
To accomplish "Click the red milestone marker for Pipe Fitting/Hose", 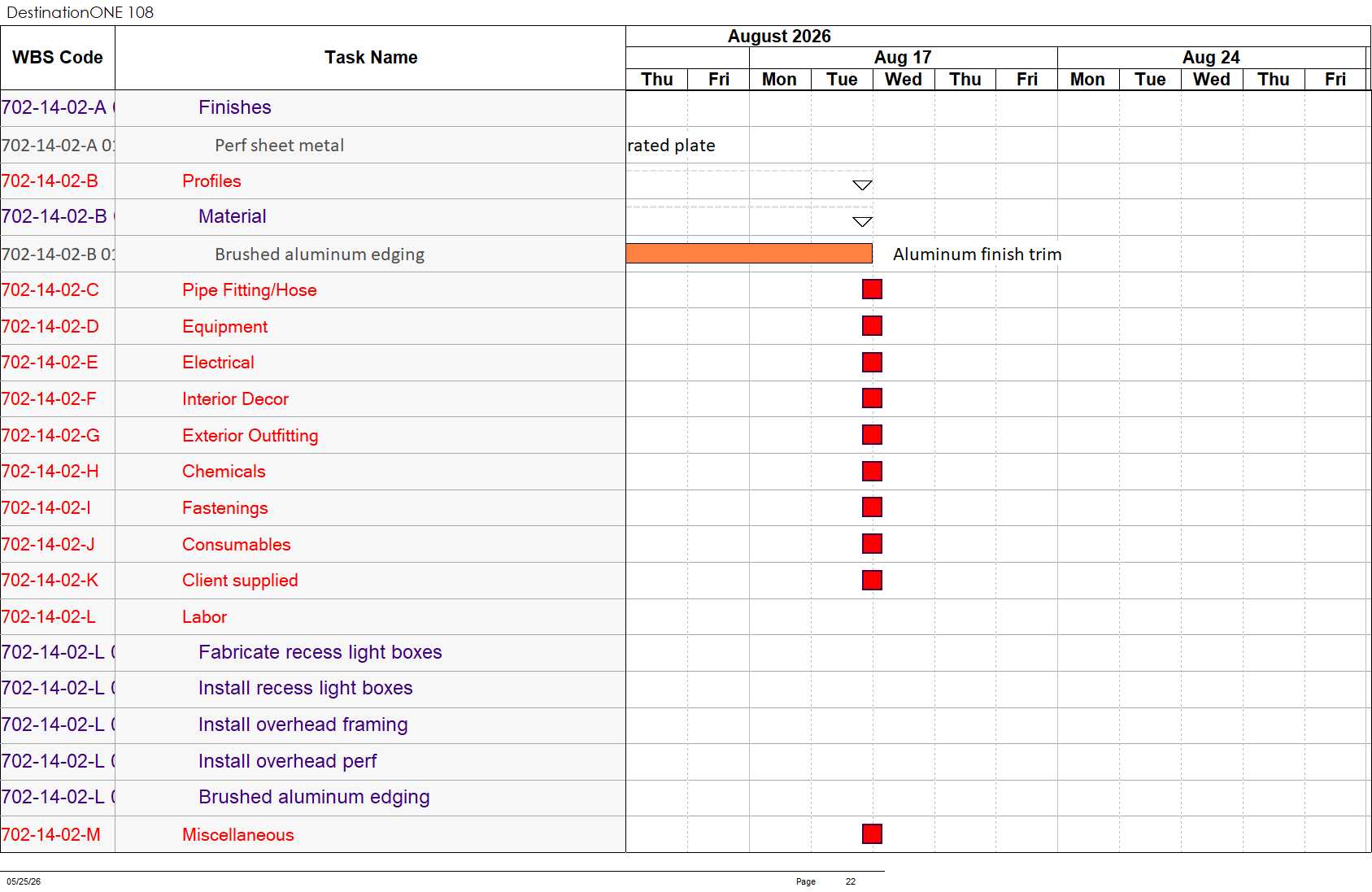I will (872, 289).
